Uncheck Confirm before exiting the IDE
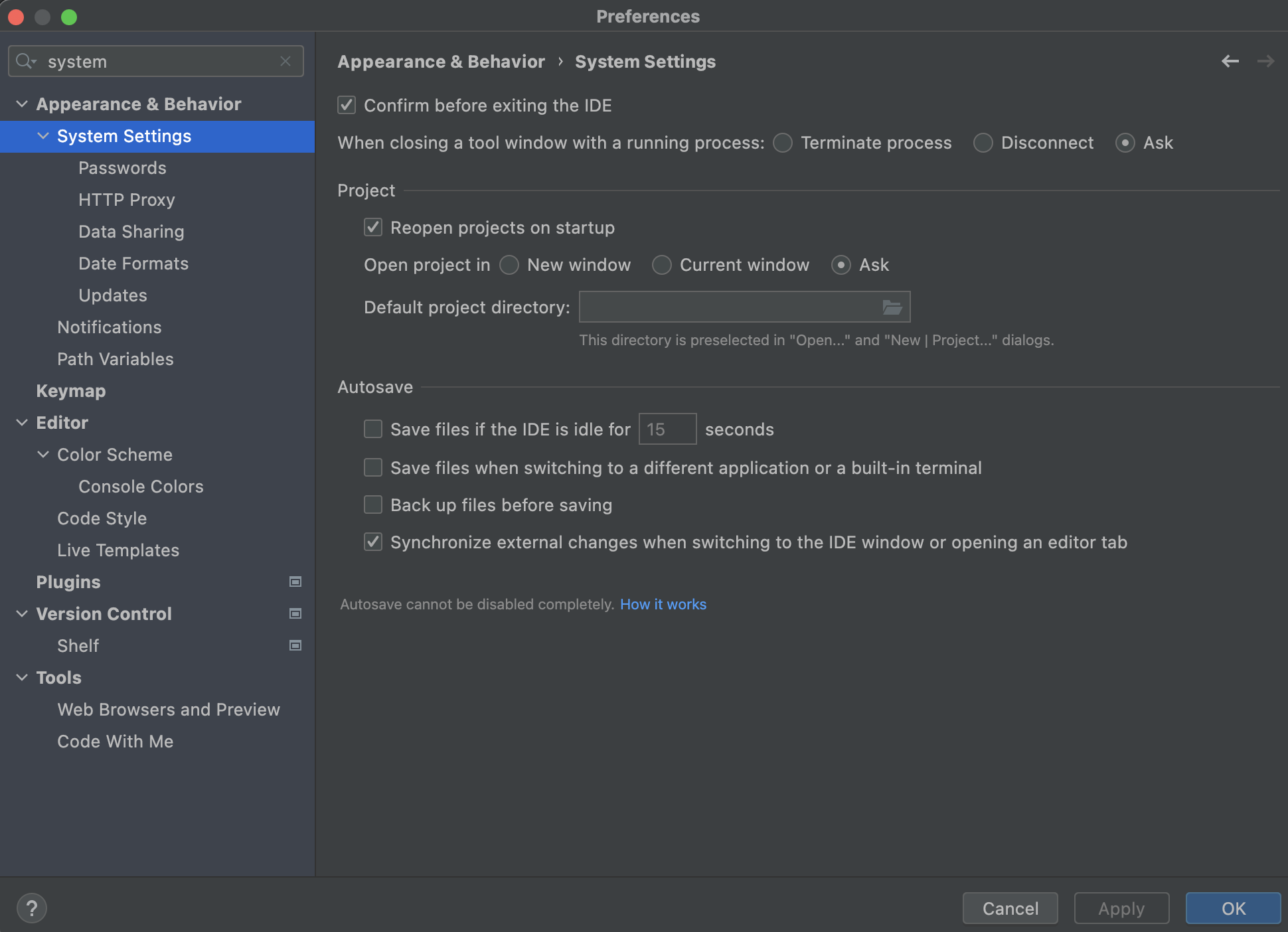This screenshot has width=1288, height=932. point(347,106)
